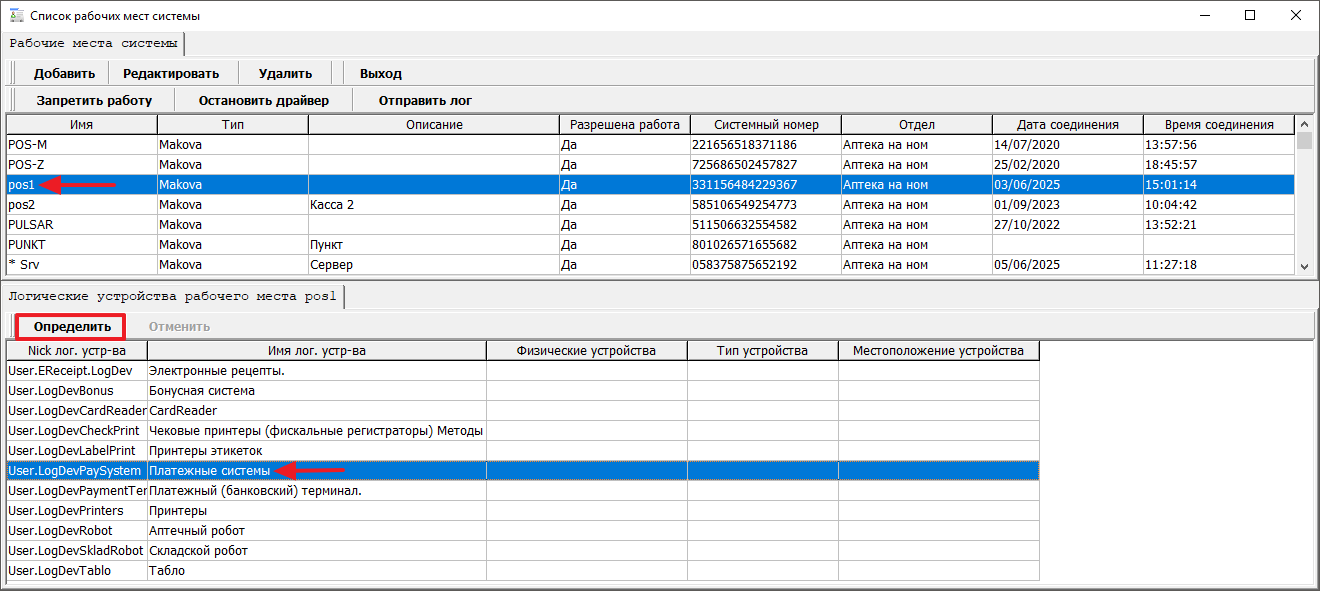This screenshot has height=591, width=1320.
Task: Click the Определить button
Action: pyautogui.click(x=72, y=326)
